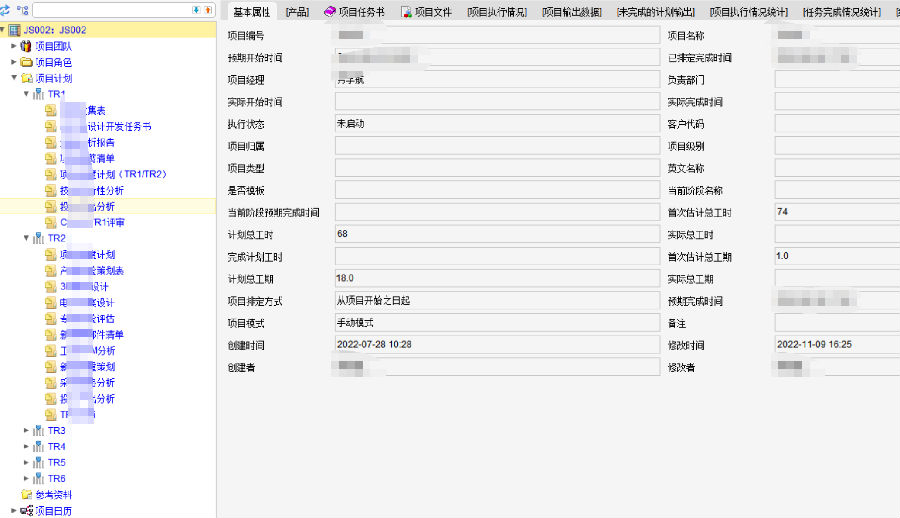Click the purple book icon on 项目任务书 tab
This screenshot has width=900, height=518.
point(329,11)
